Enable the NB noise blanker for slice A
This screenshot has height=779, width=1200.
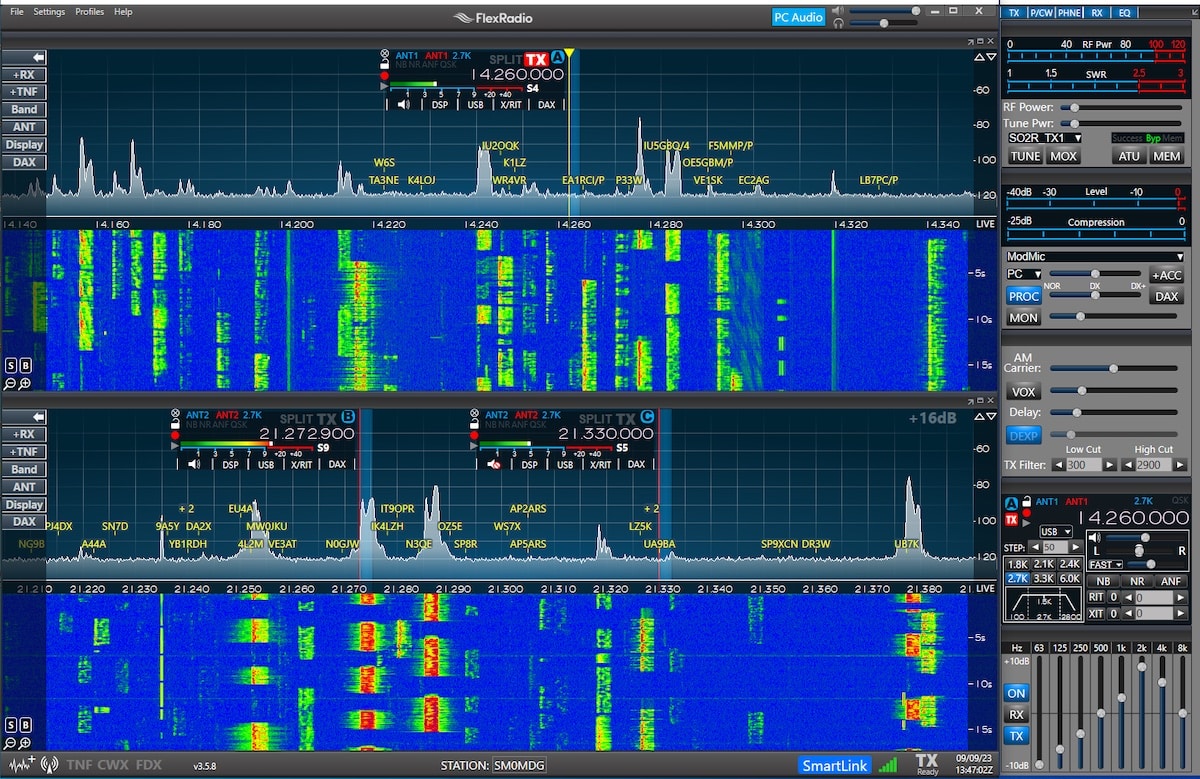coord(1103,581)
